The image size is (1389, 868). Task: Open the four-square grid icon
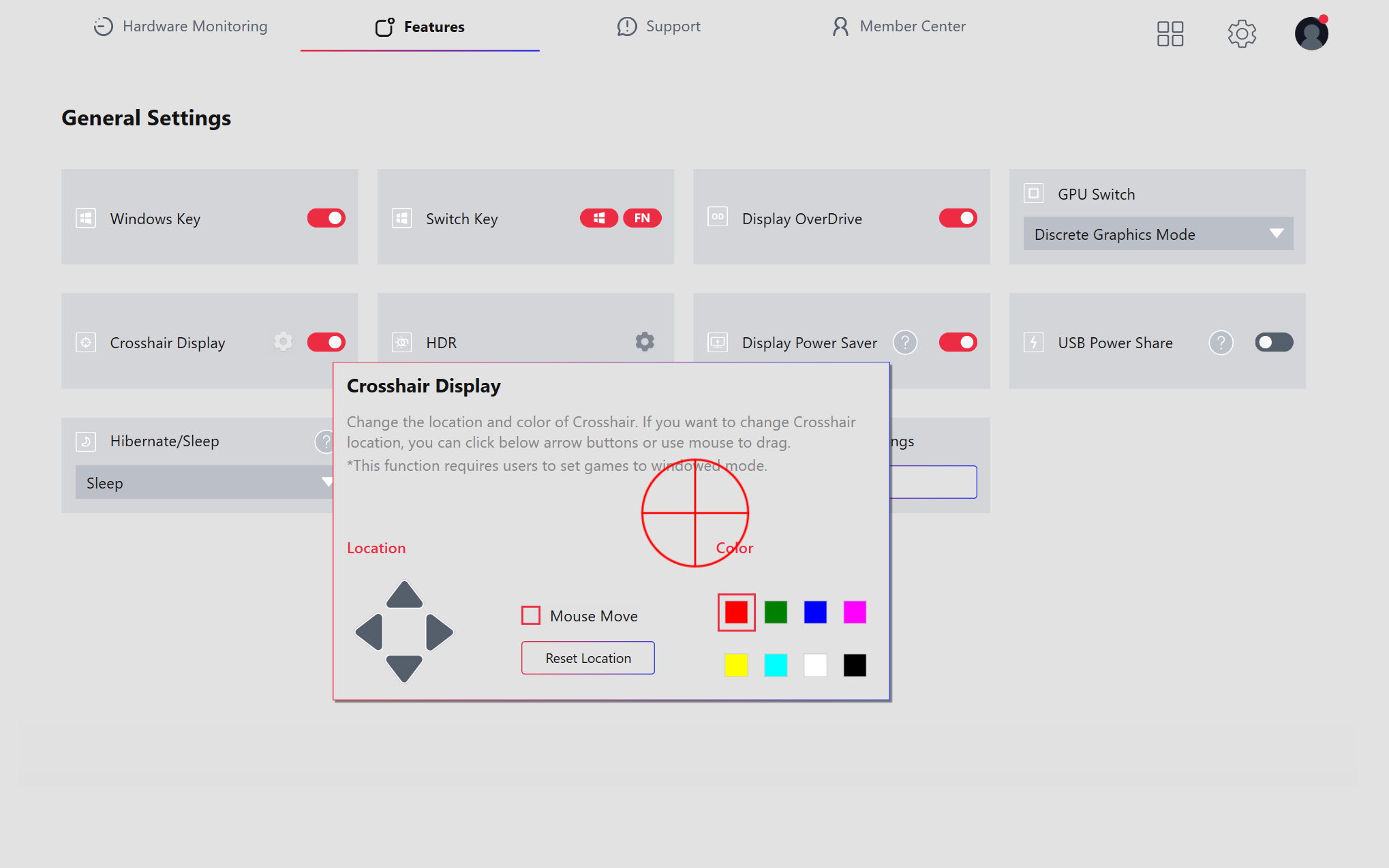[x=1170, y=33]
